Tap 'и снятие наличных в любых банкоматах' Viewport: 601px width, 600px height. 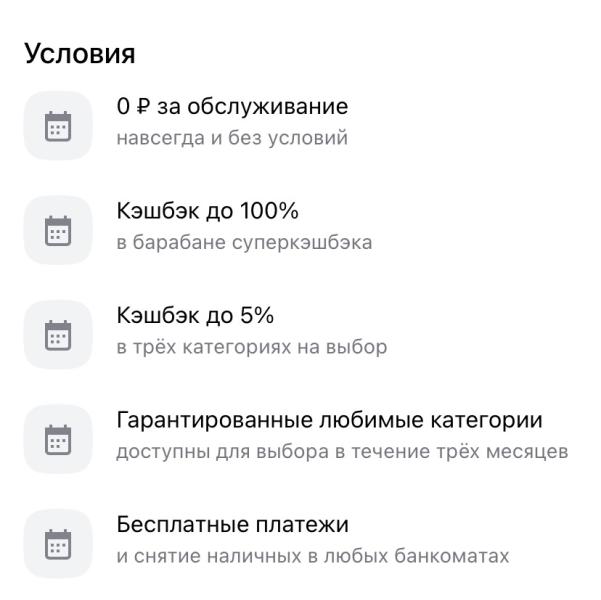pyautogui.click(x=313, y=556)
